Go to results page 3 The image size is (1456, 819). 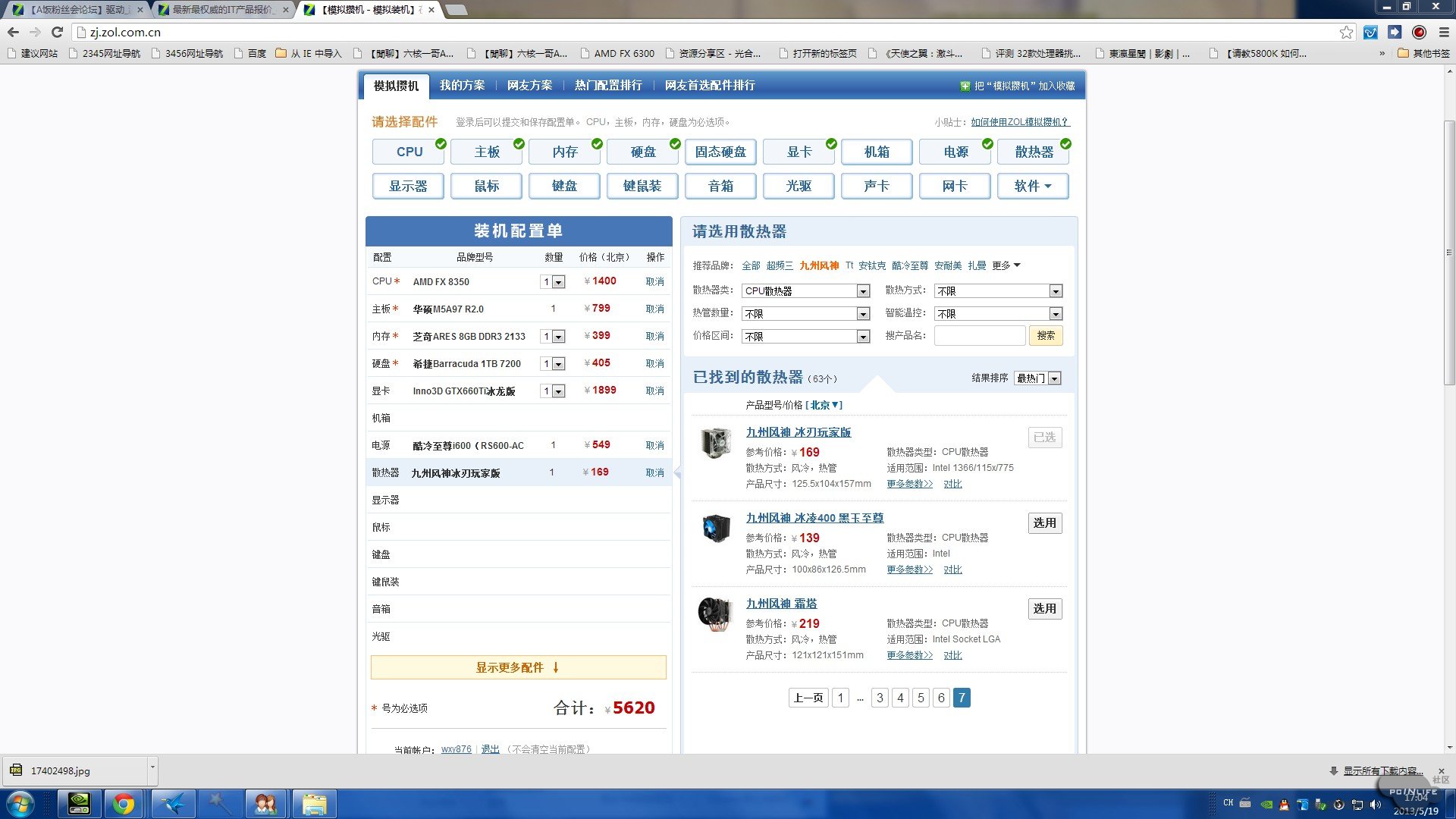880,698
